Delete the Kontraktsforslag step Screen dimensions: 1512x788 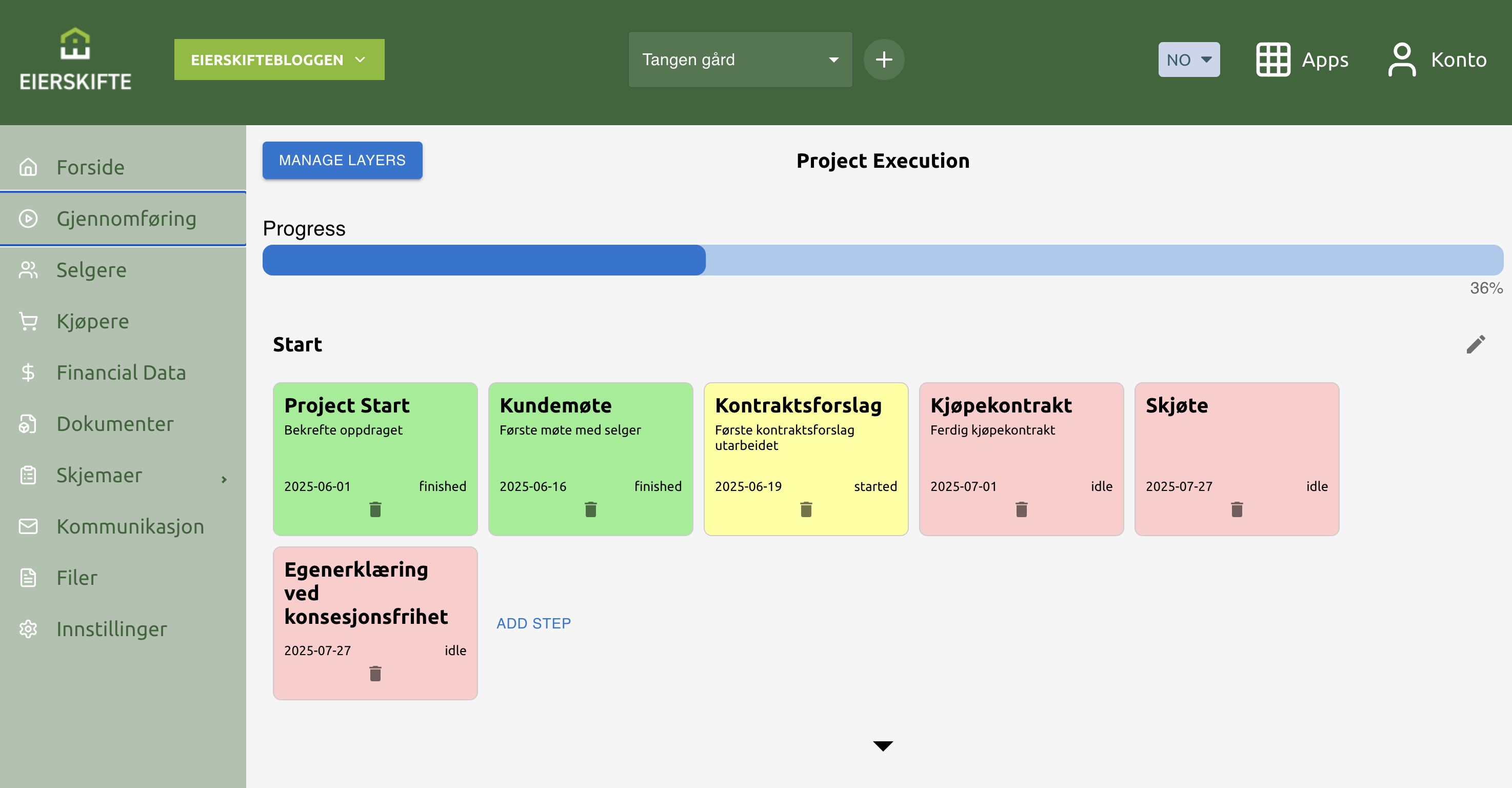click(806, 509)
